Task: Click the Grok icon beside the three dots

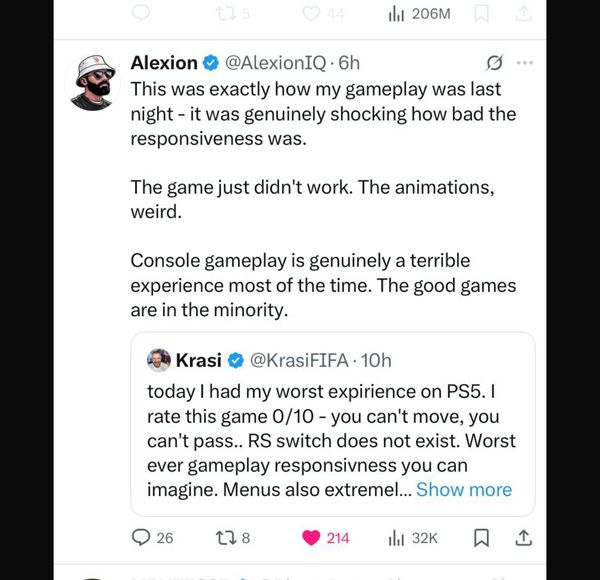Action: 493,62
